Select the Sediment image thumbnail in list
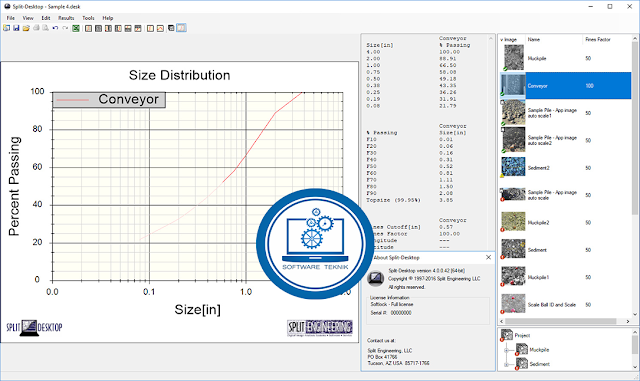Screen dimensions: 640x381 pos(513,249)
